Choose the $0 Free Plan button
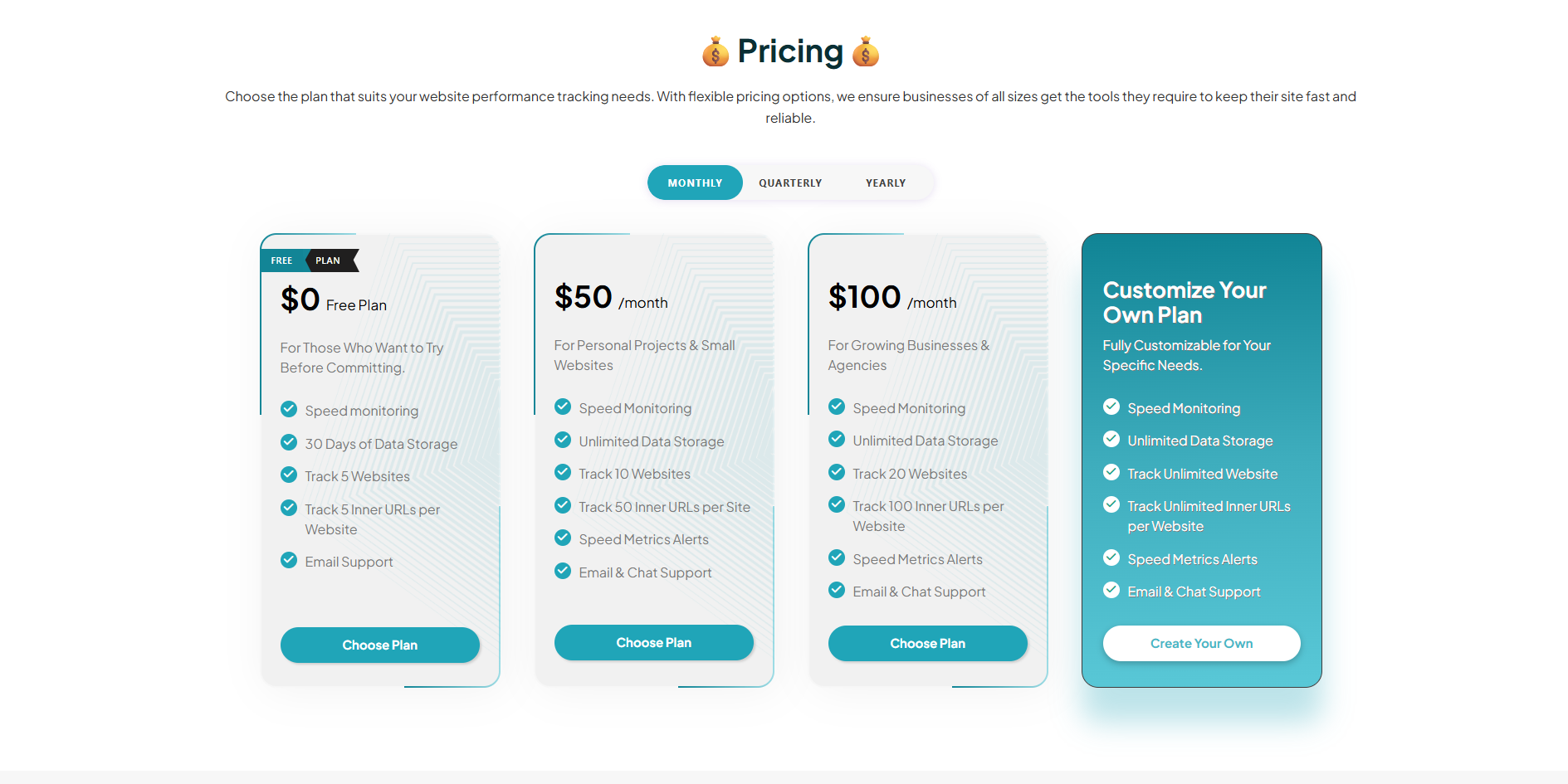This screenshot has height=784, width=1568. click(x=380, y=645)
